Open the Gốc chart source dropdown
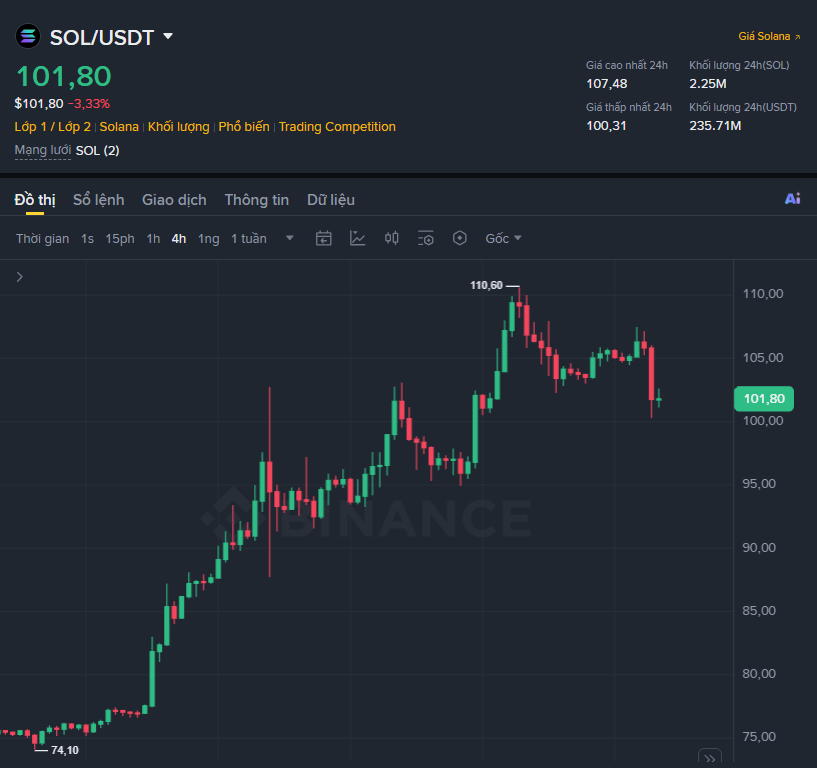Screen dimensions: 817x768 [503, 238]
